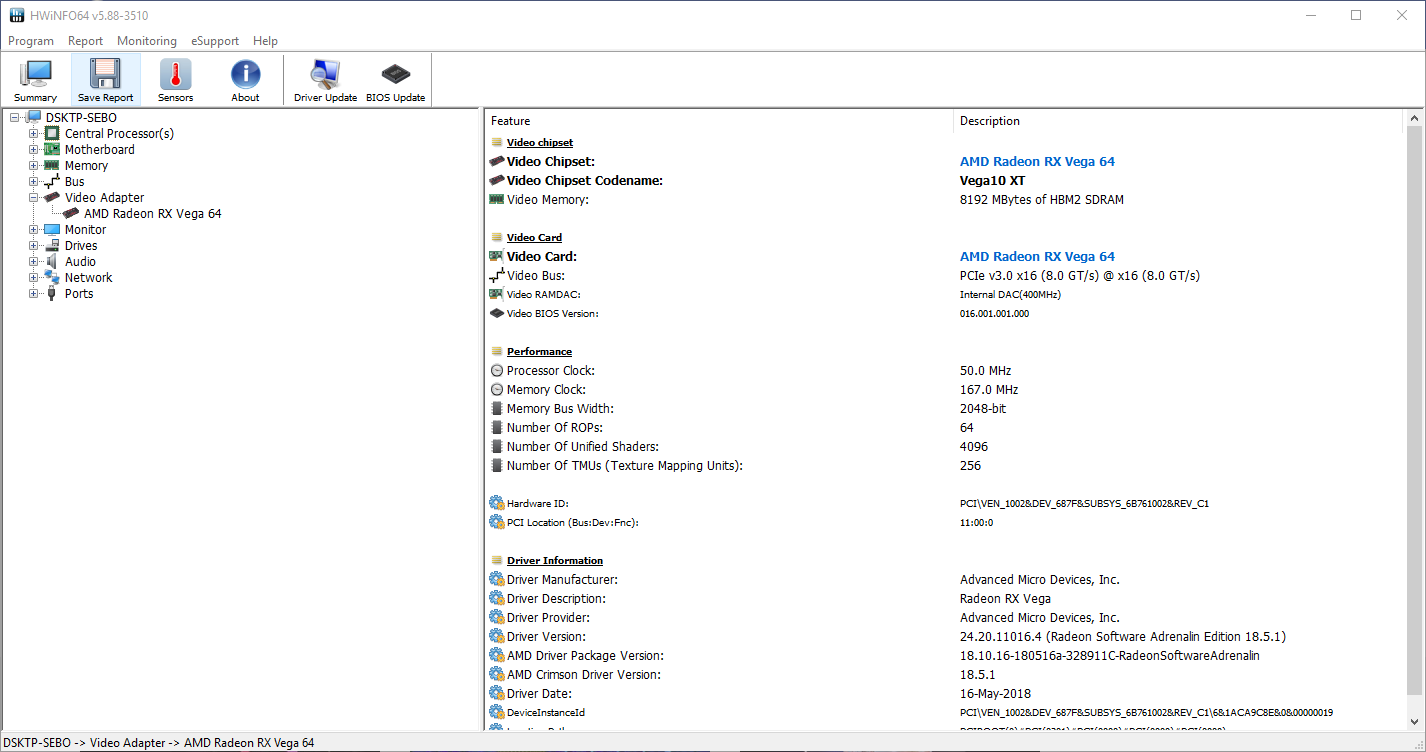Select the Driver Date row
Screen dimensions: 1426x752
point(945,694)
